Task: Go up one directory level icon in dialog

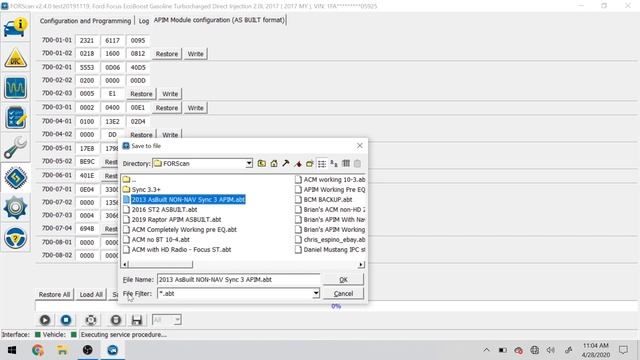Action: pyautogui.click(x=262, y=164)
